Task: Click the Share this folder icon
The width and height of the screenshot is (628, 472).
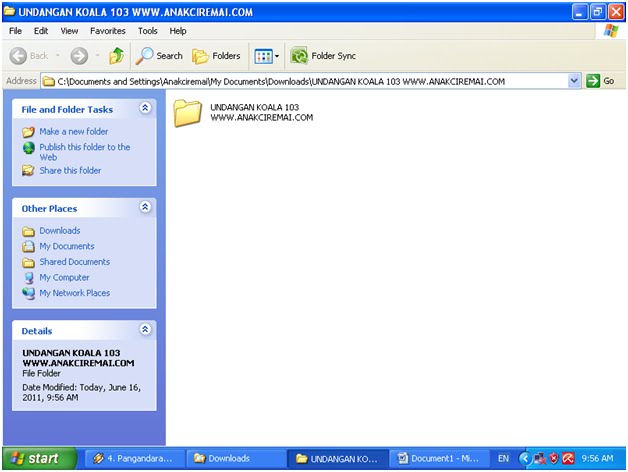Action: 28,171
